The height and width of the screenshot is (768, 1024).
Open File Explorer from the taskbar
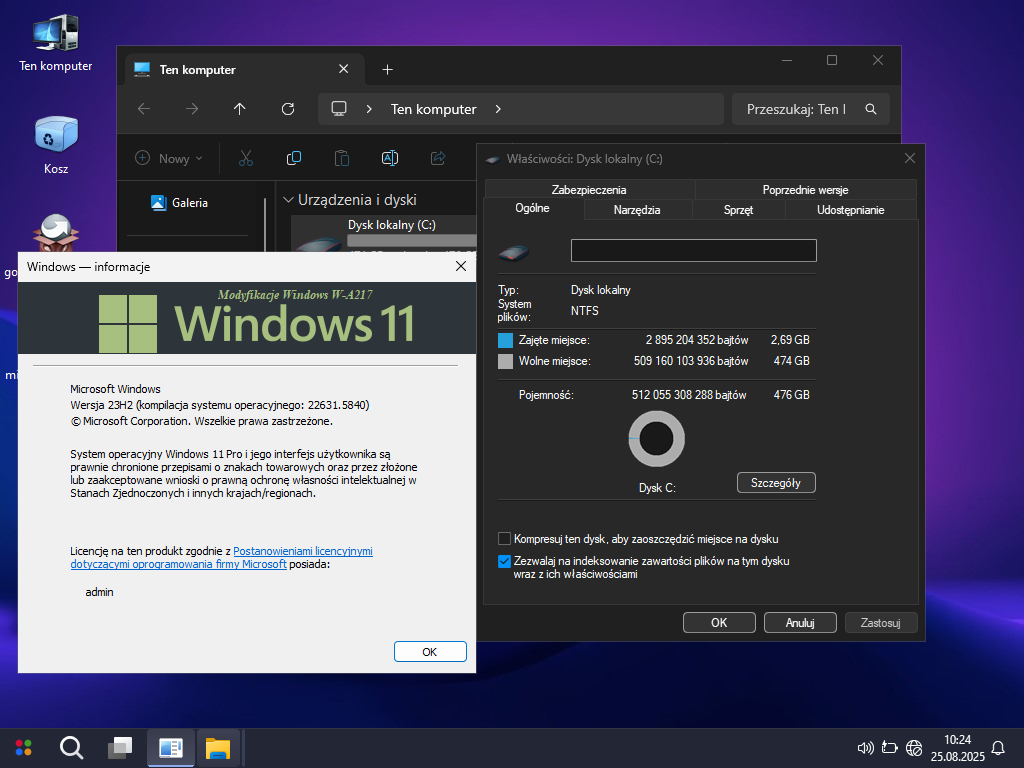click(218, 747)
